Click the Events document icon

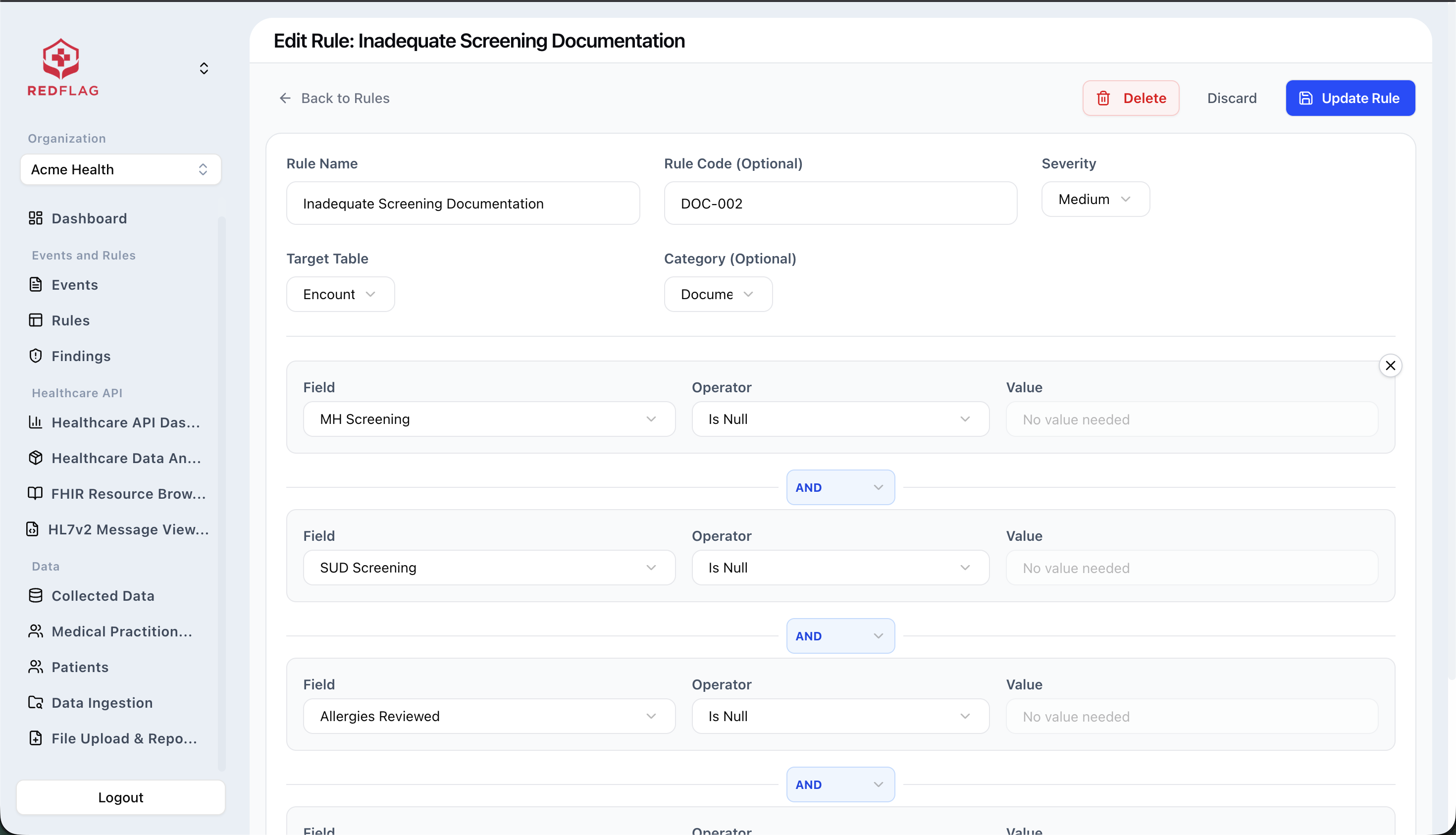click(x=36, y=284)
